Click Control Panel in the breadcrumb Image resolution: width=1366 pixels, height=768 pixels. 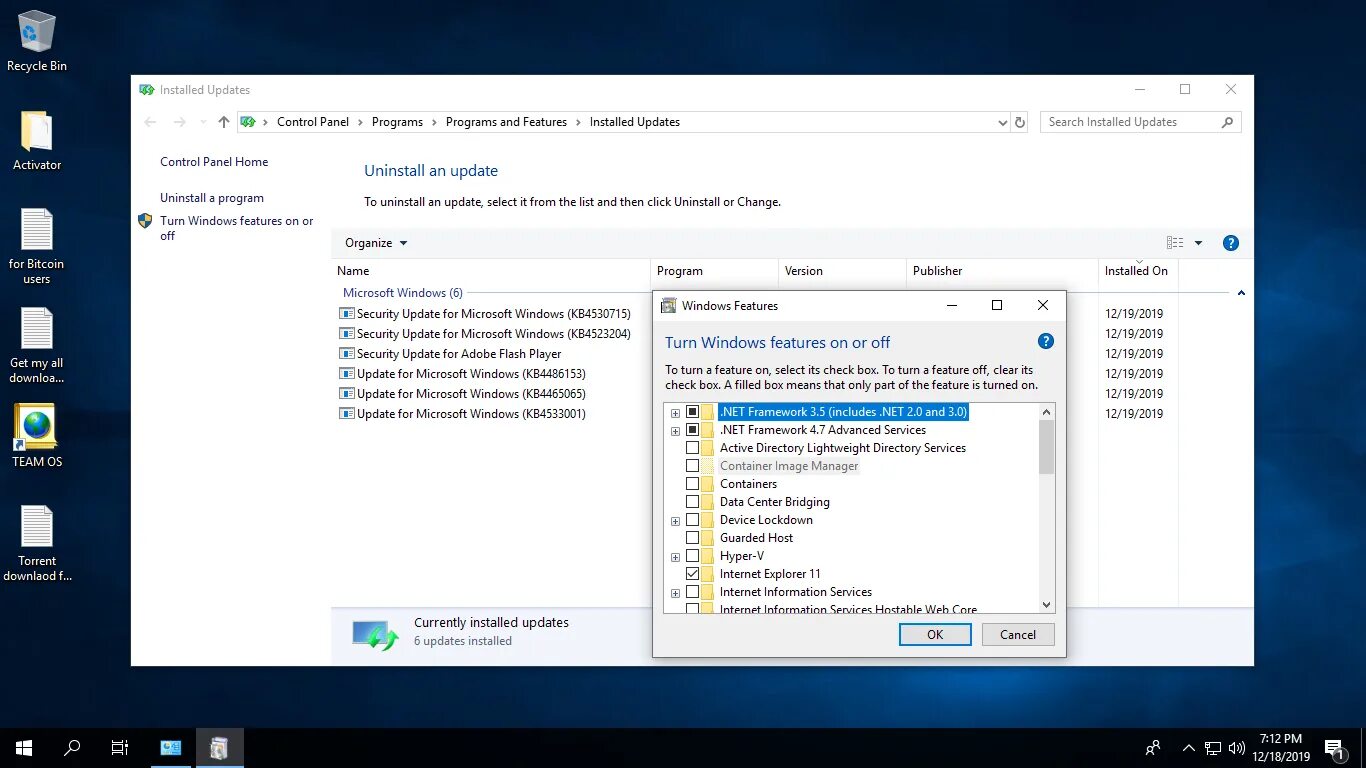(x=313, y=122)
